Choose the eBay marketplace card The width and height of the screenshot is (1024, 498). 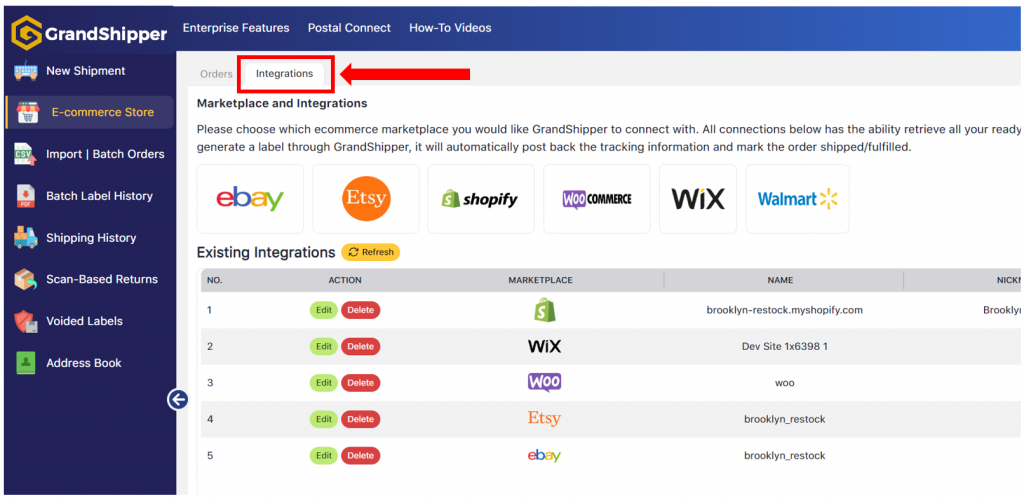250,198
